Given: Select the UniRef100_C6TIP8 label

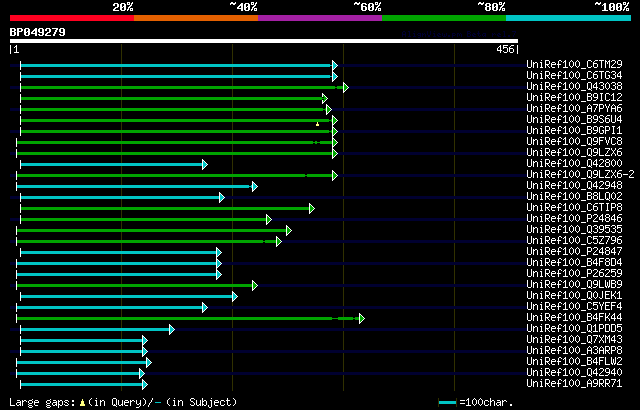Looking at the screenshot, I should point(574,207).
